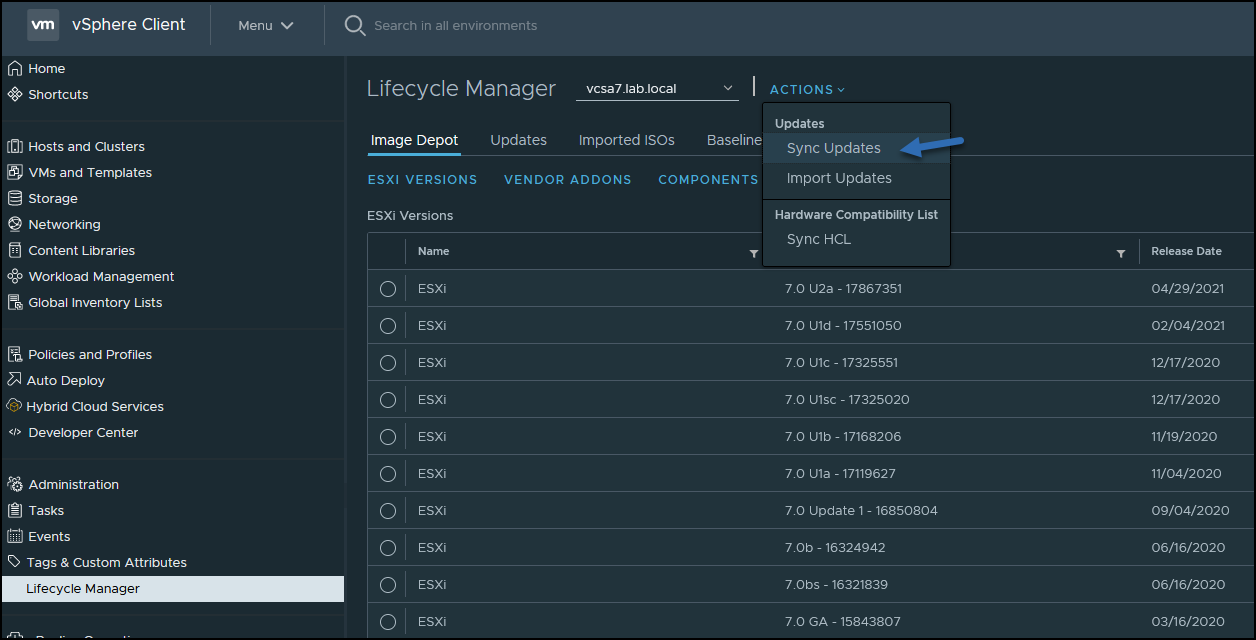Select radio for ESXi 7.0b - 16324942
The width and height of the screenshot is (1256, 640).
pyautogui.click(x=388, y=548)
